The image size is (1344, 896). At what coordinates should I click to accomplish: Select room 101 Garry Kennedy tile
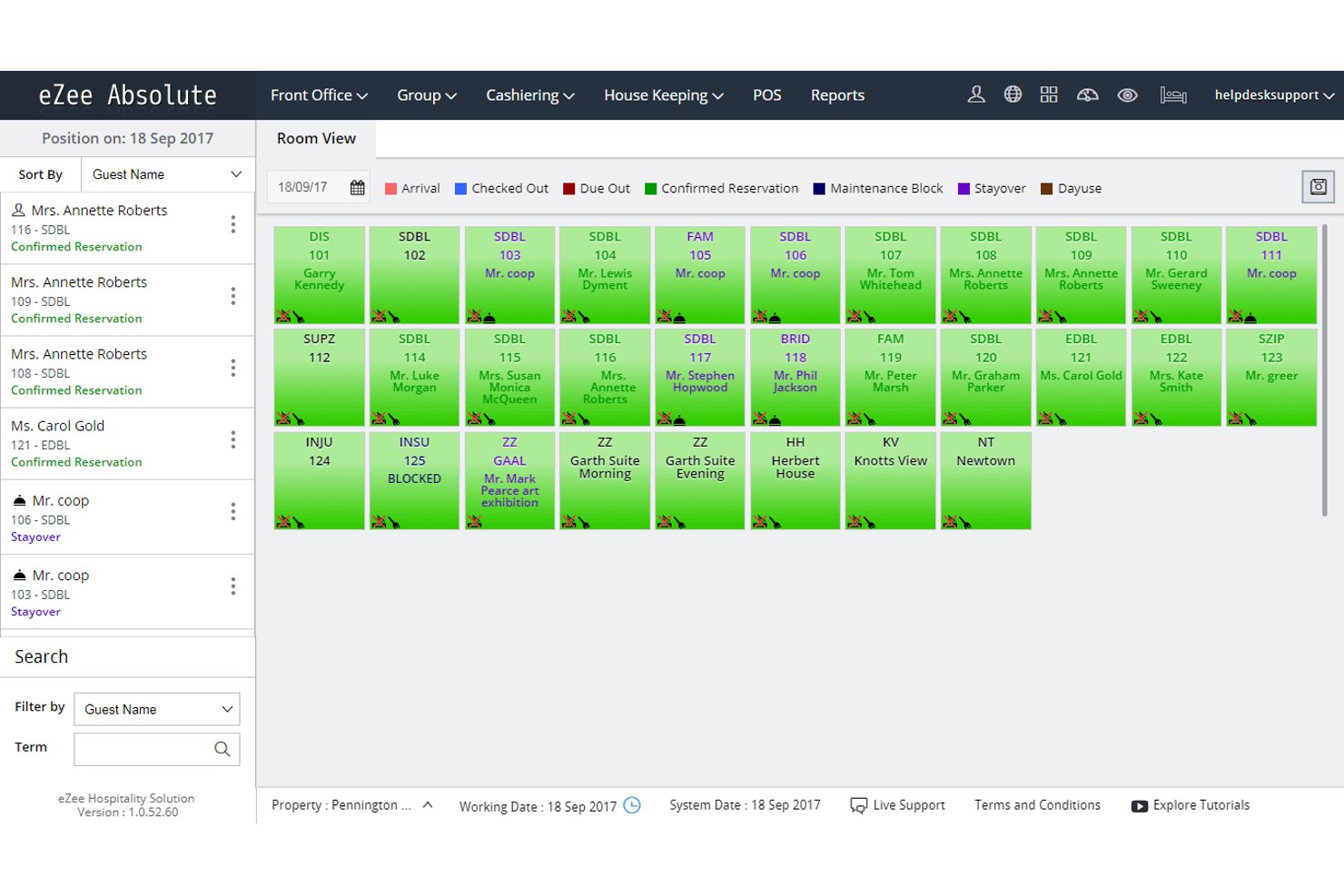pos(320,275)
